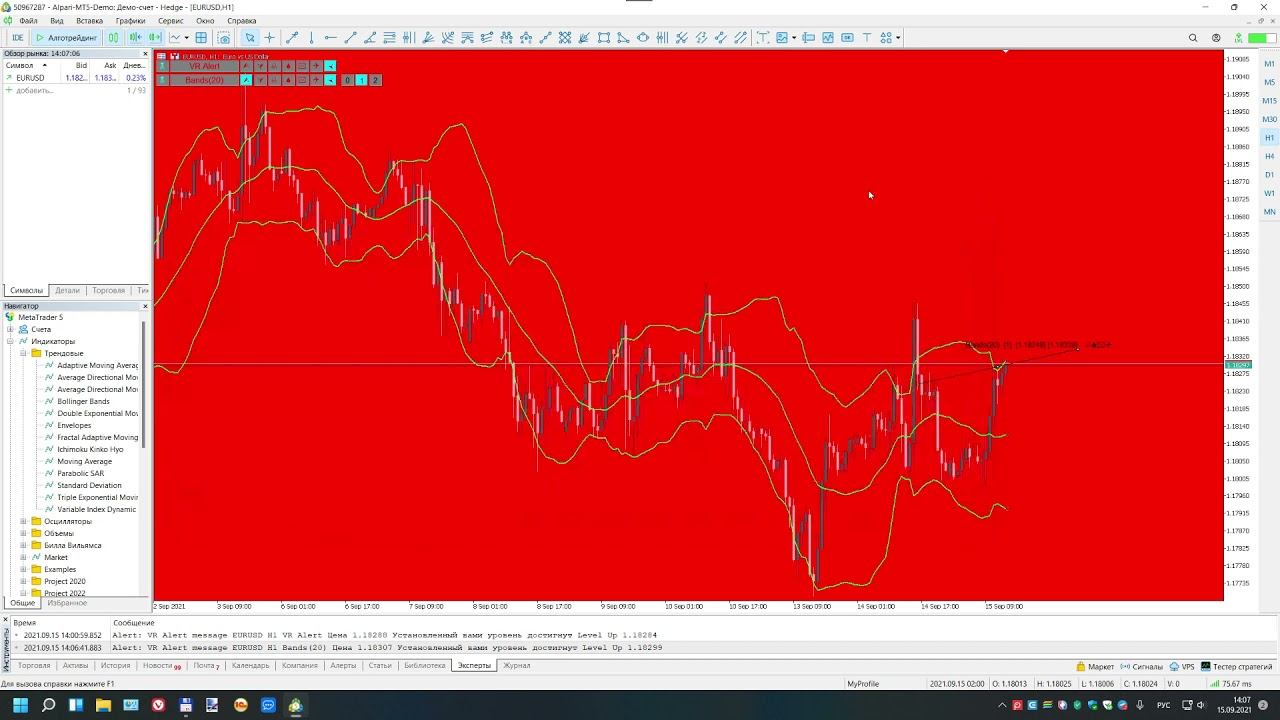Select the cursor arrow tool
Viewport: 1280px width, 720px height.
coord(250,38)
